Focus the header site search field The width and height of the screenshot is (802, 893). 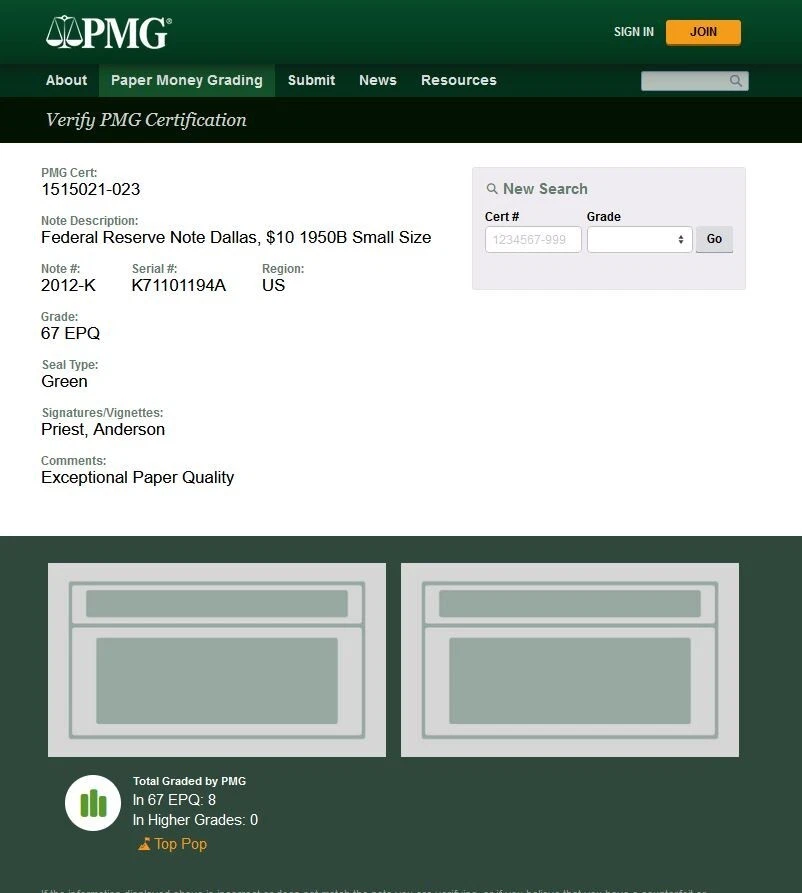pos(694,81)
